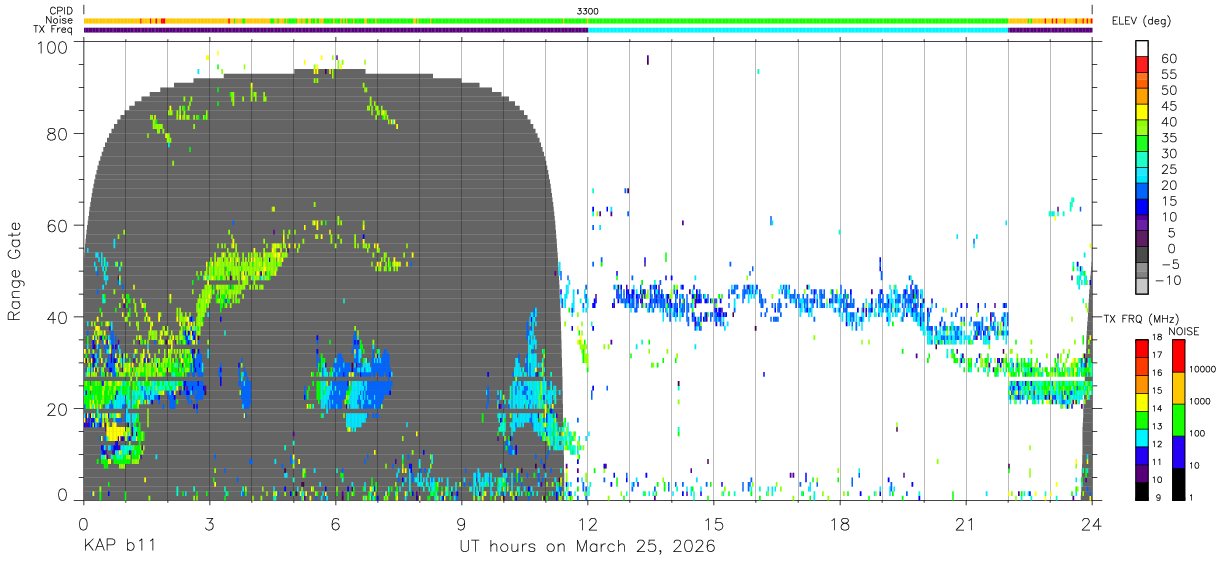This screenshot has height=567, width=1228.
Task: Click the UT hours on March 25, 2026 title
Action: 587,547
